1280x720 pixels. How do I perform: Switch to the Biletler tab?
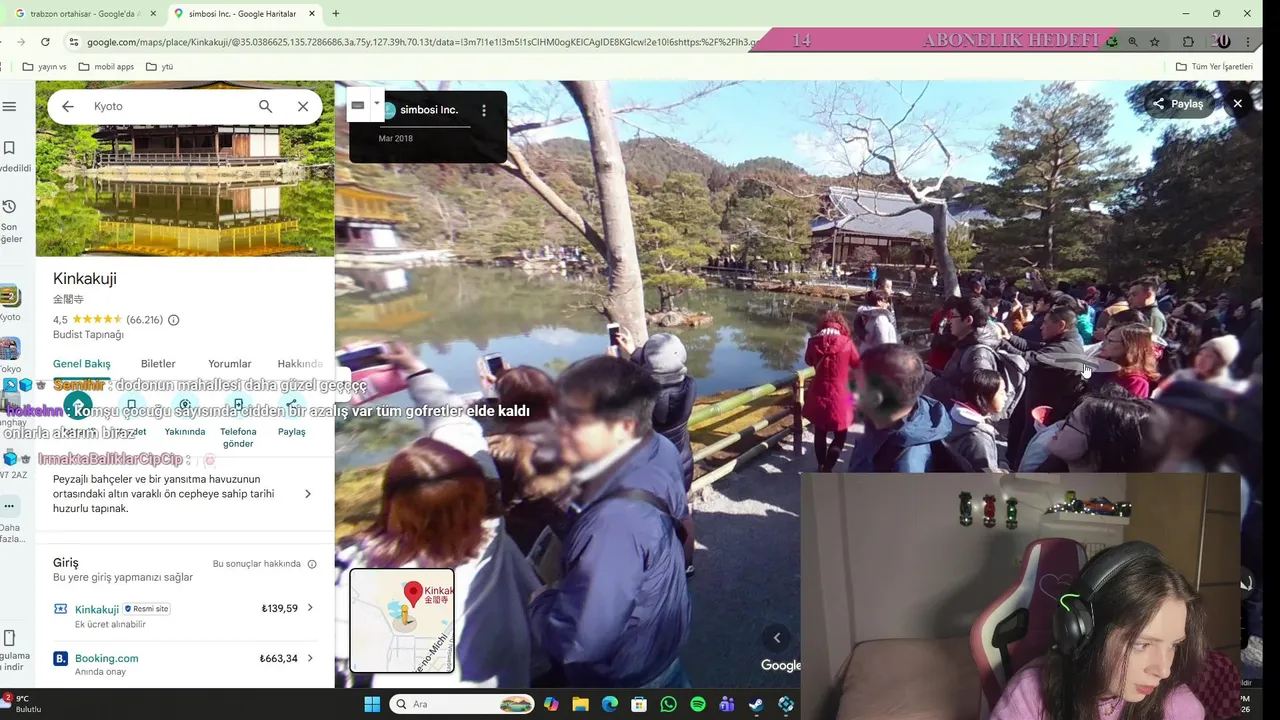(158, 364)
